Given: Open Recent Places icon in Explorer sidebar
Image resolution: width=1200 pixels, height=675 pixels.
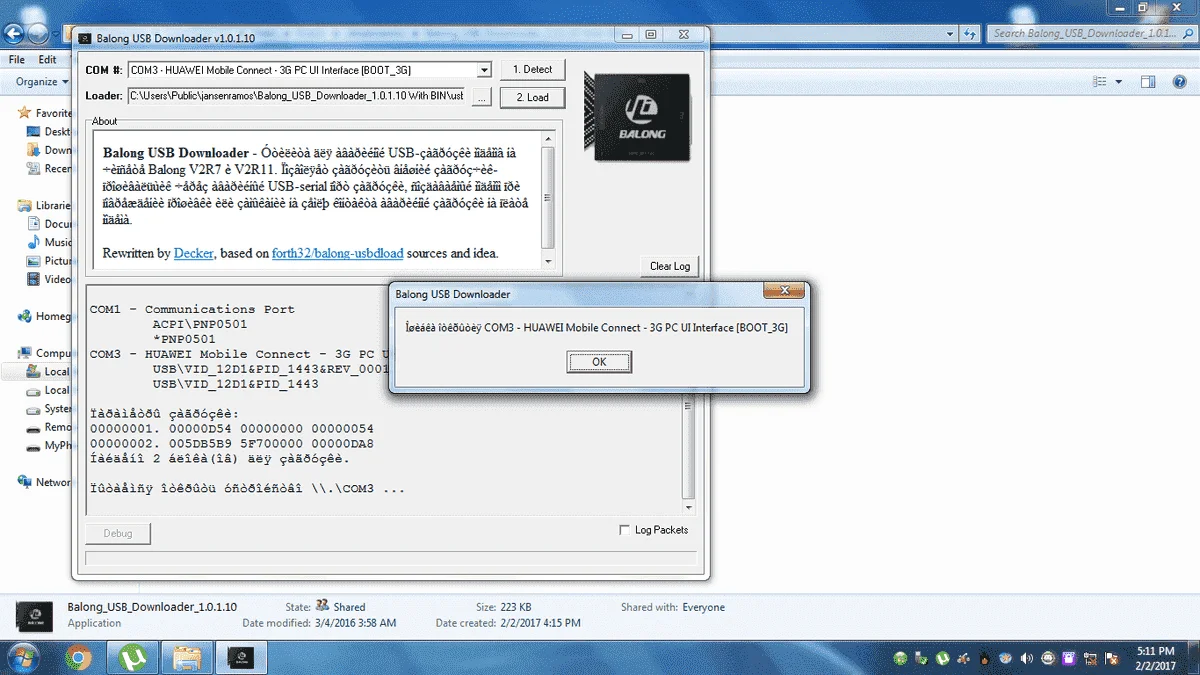Looking at the screenshot, I should (x=34, y=169).
